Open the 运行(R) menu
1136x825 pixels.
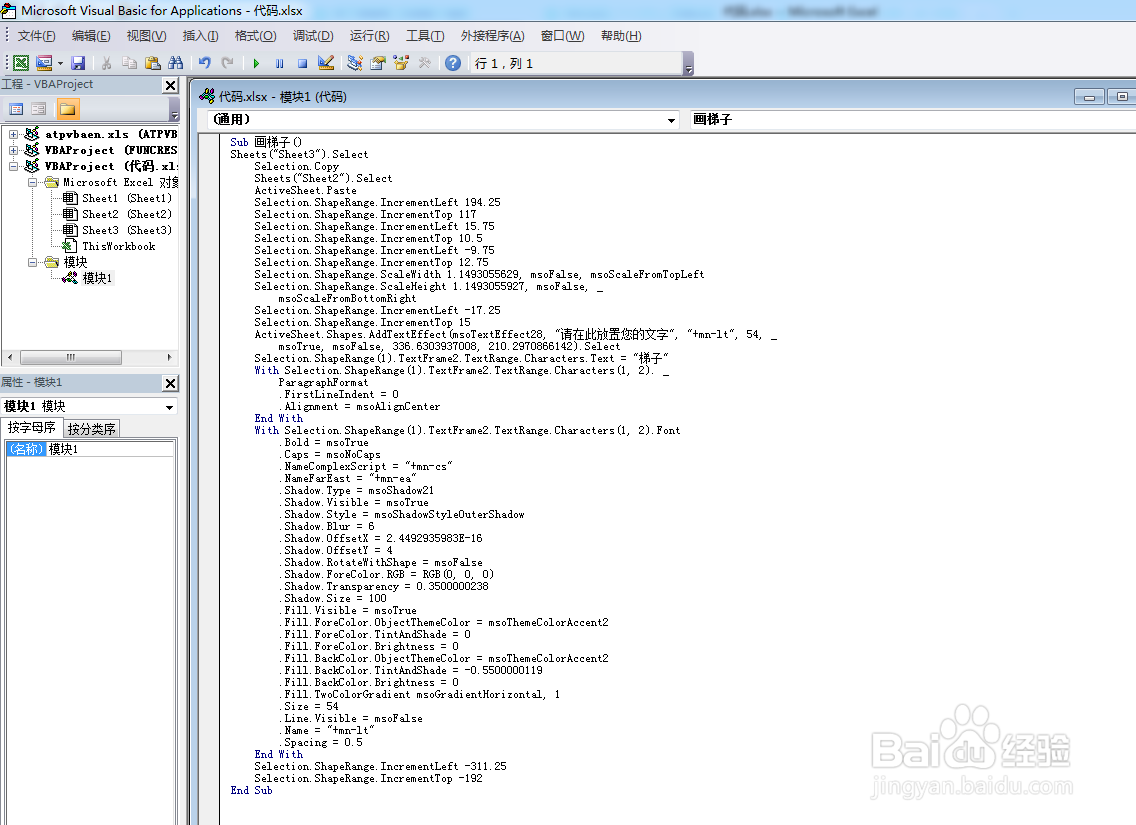point(369,35)
